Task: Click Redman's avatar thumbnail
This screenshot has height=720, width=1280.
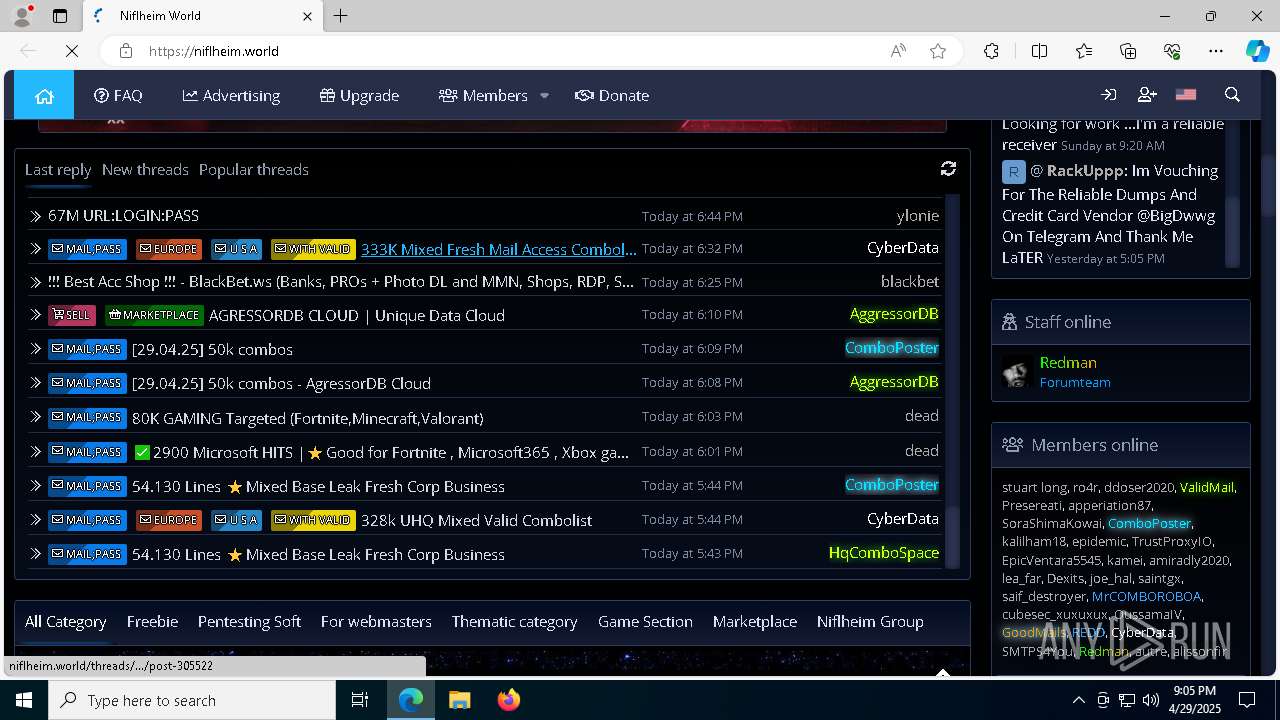Action: click(1017, 372)
